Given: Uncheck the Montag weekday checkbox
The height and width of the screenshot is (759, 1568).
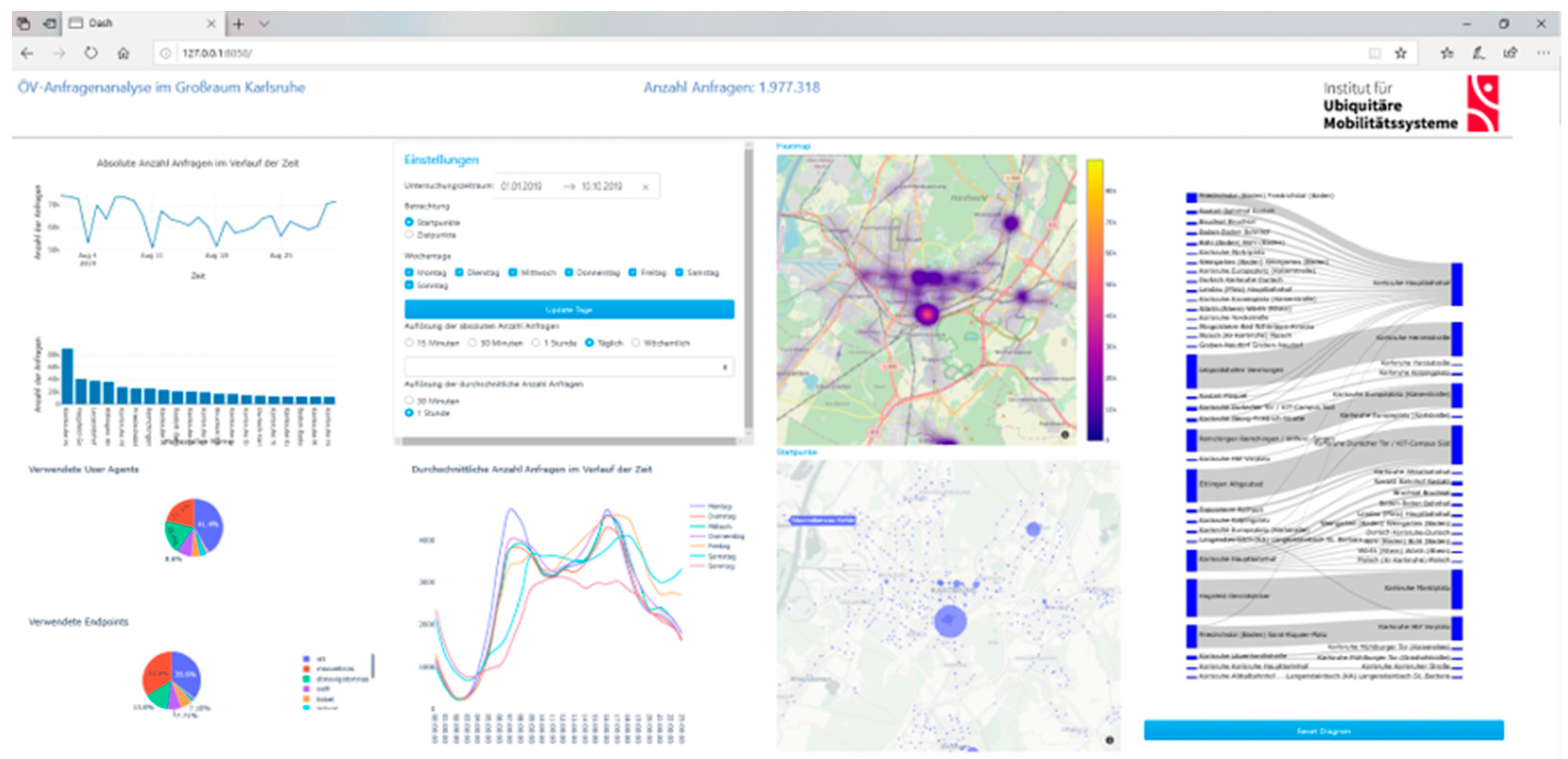Looking at the screenshot, I should click(409, 272).
